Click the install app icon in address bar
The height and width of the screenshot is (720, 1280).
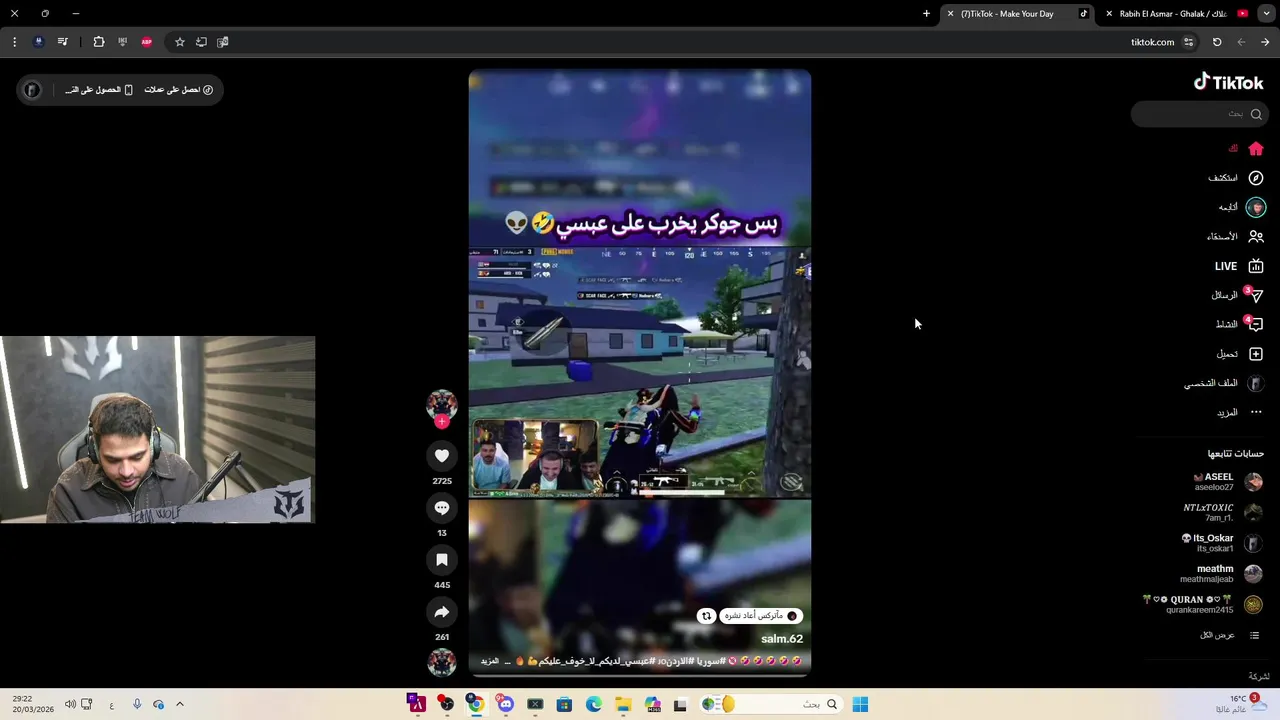[201, 42]
